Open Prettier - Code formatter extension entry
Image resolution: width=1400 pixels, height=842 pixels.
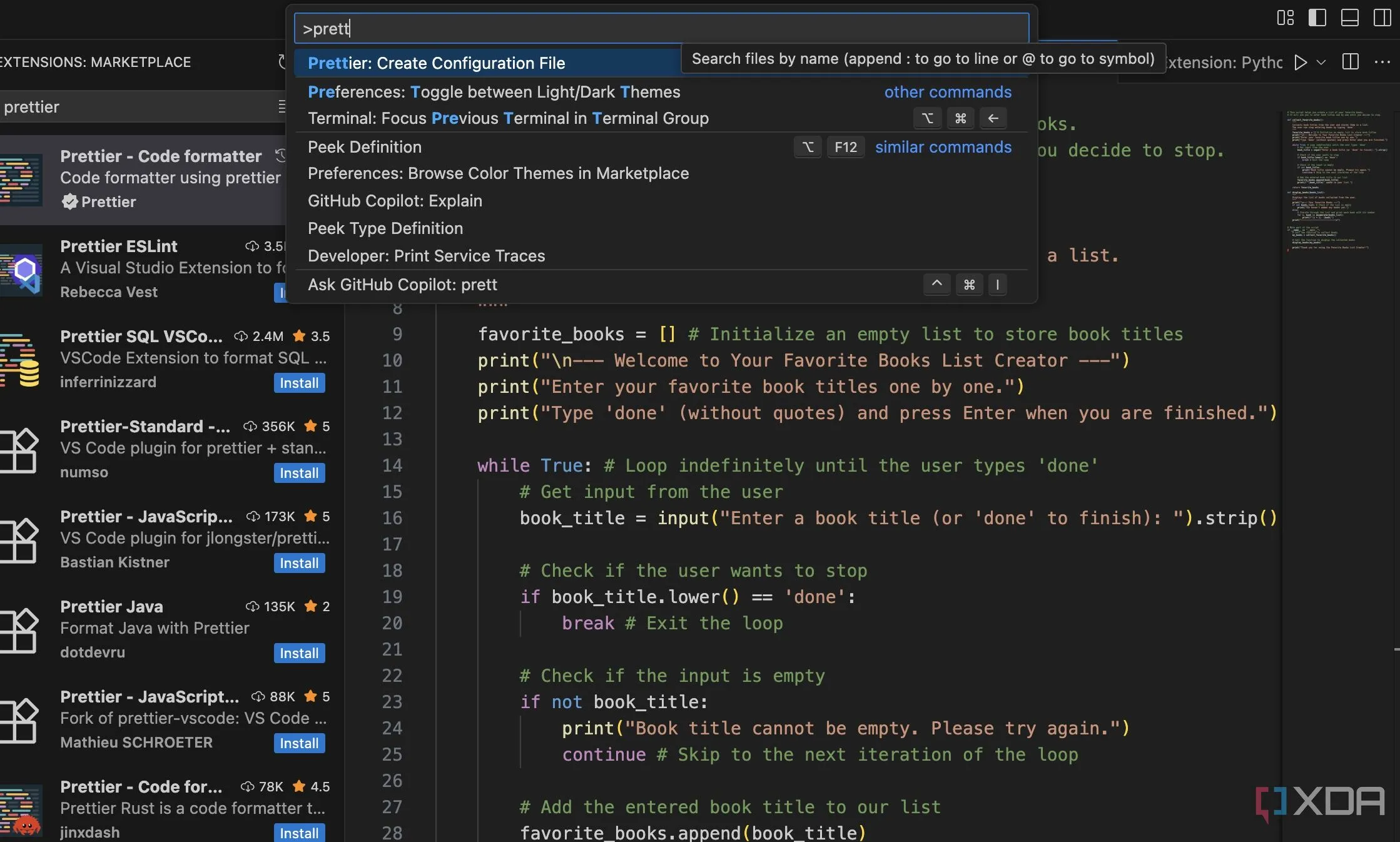pos(143,180)
